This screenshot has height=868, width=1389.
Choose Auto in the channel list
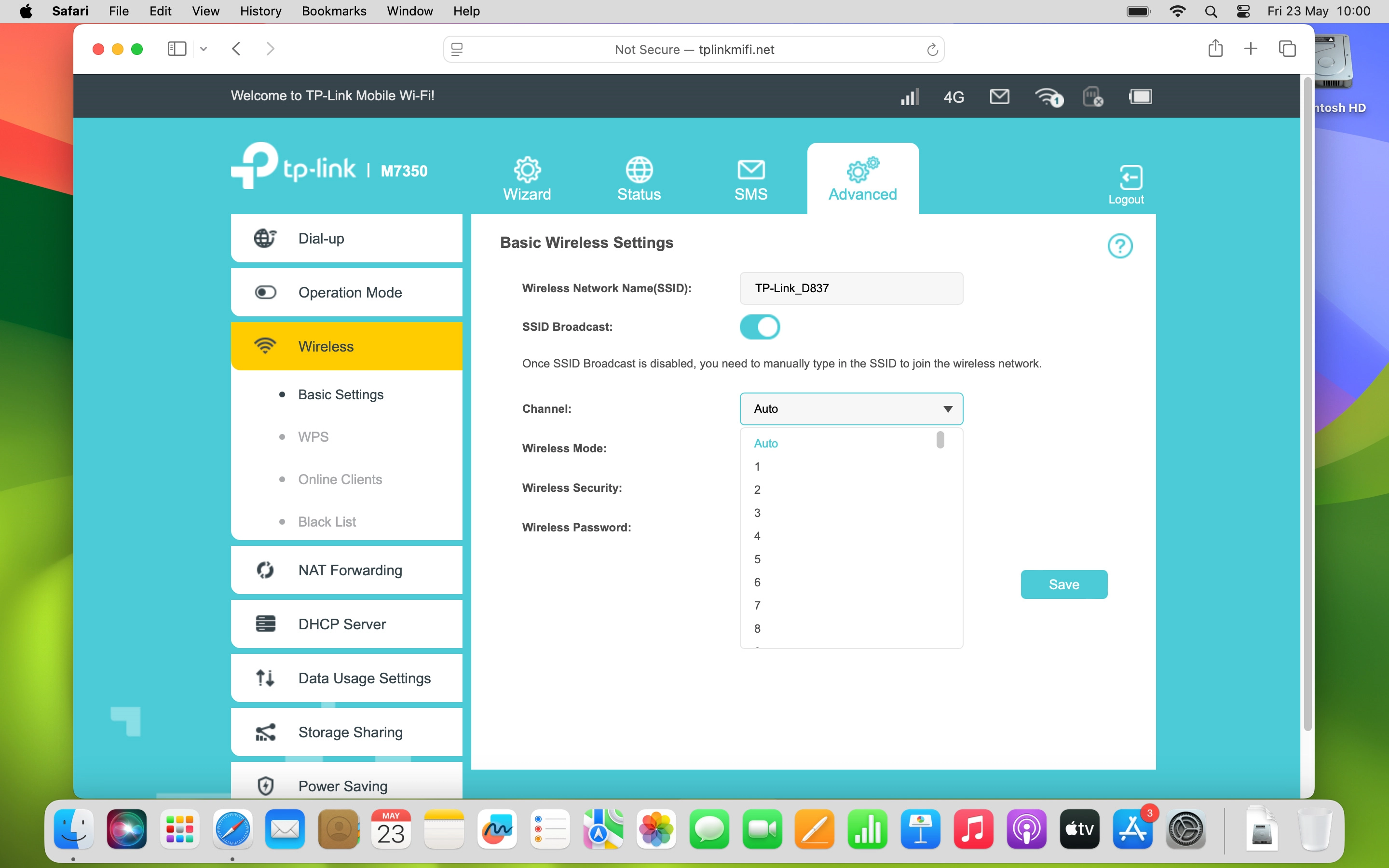pos(766,443)
